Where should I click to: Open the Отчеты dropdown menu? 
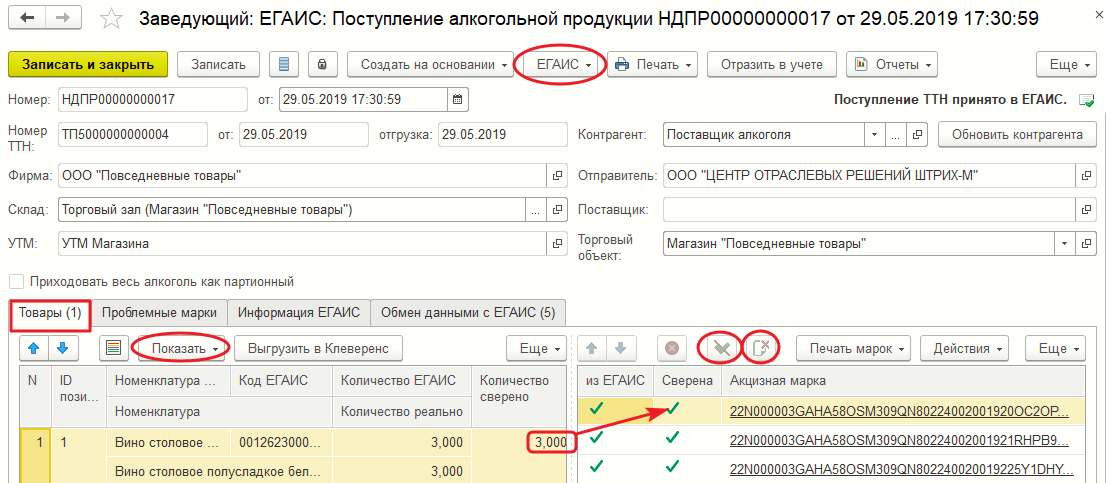[x=892, y=65]
